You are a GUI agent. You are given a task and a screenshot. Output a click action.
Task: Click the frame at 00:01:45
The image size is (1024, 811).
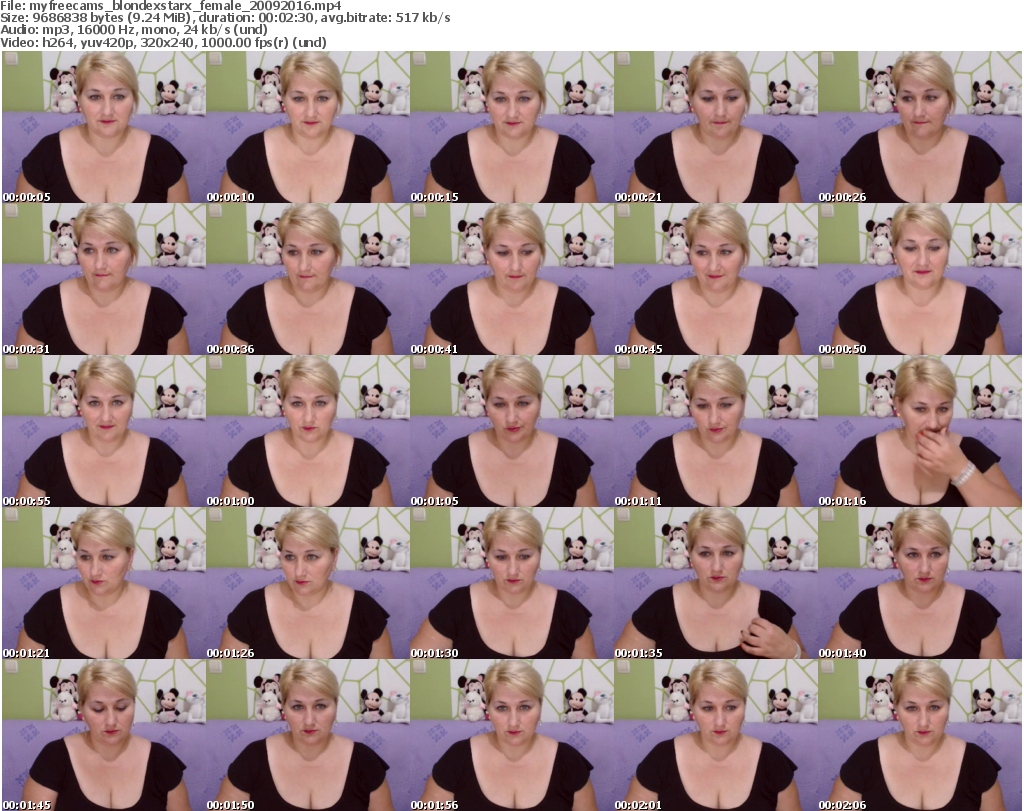103,735
